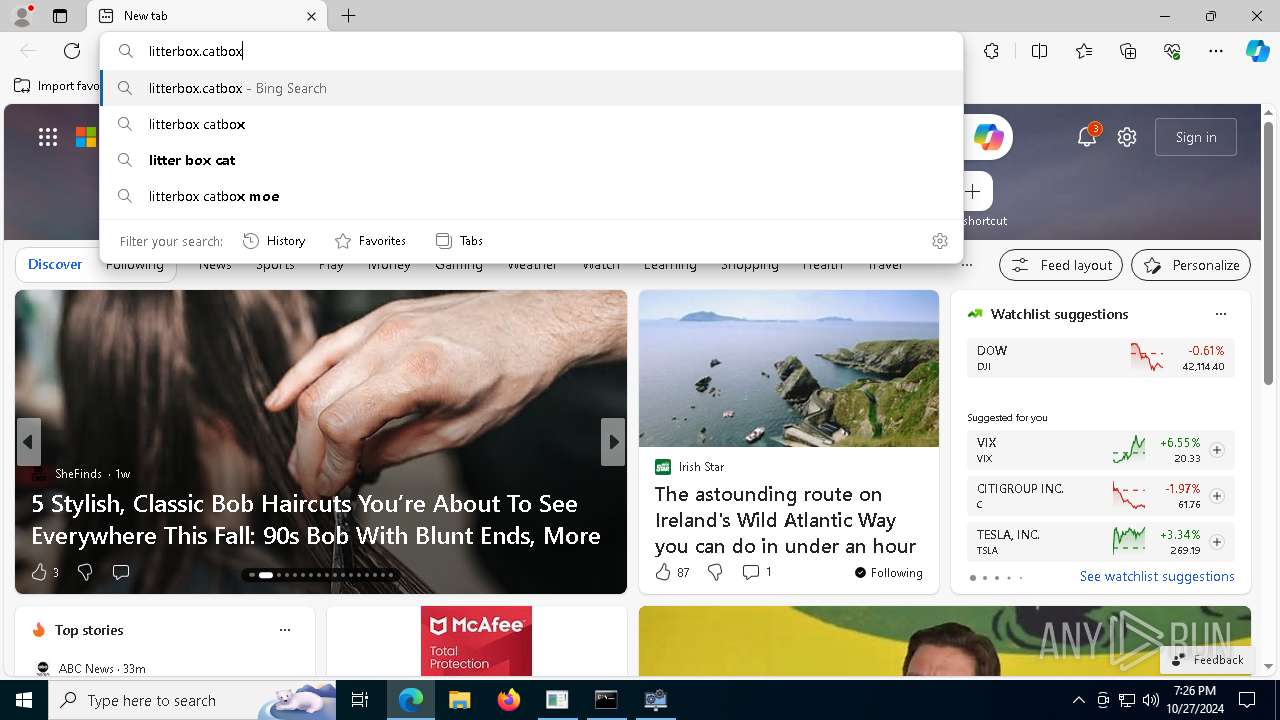The height and width of the screenshot is (720, 1280).
Task: Filter search by History
Action: point(274,241)
